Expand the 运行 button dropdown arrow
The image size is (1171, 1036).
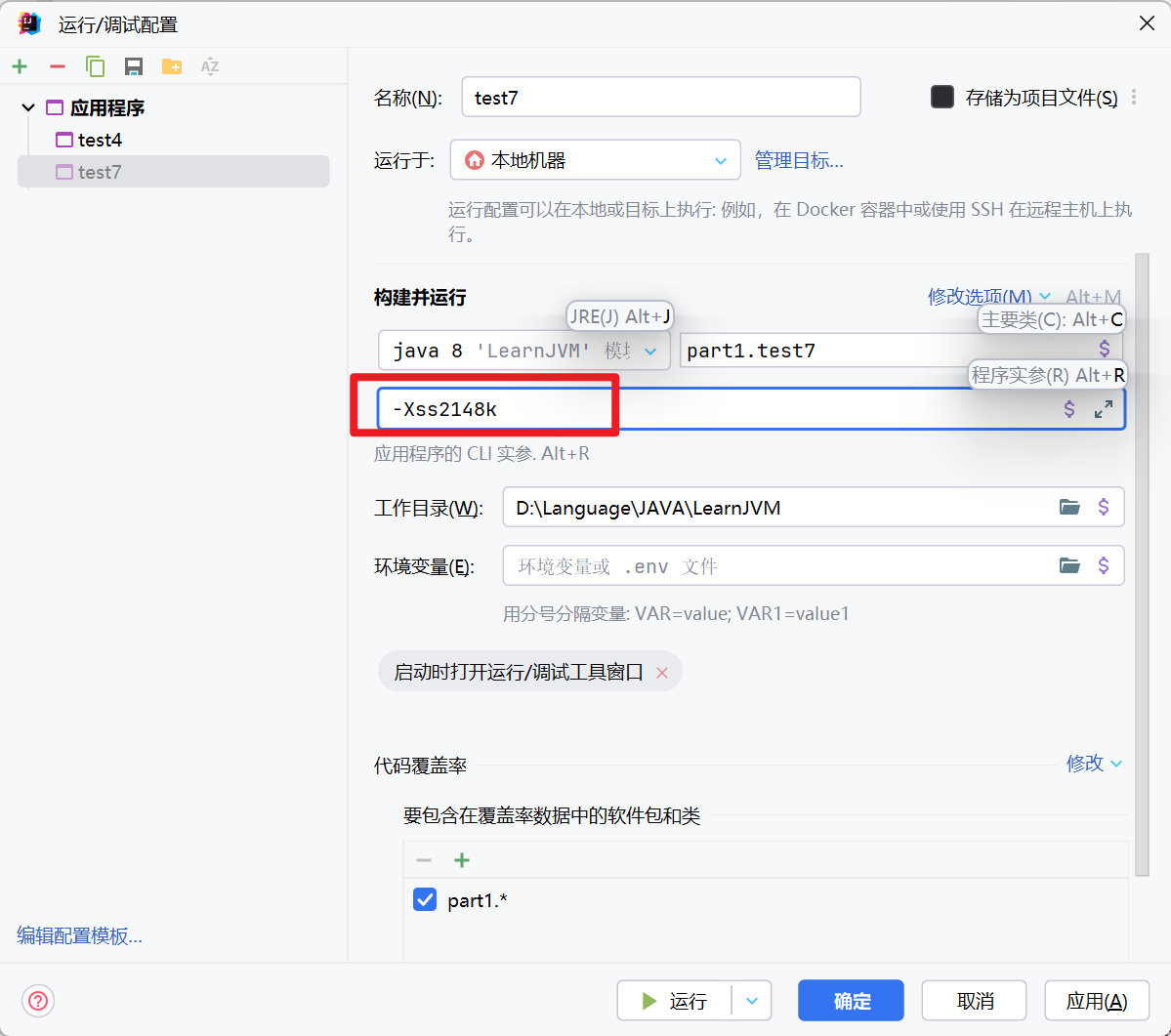751,1000
